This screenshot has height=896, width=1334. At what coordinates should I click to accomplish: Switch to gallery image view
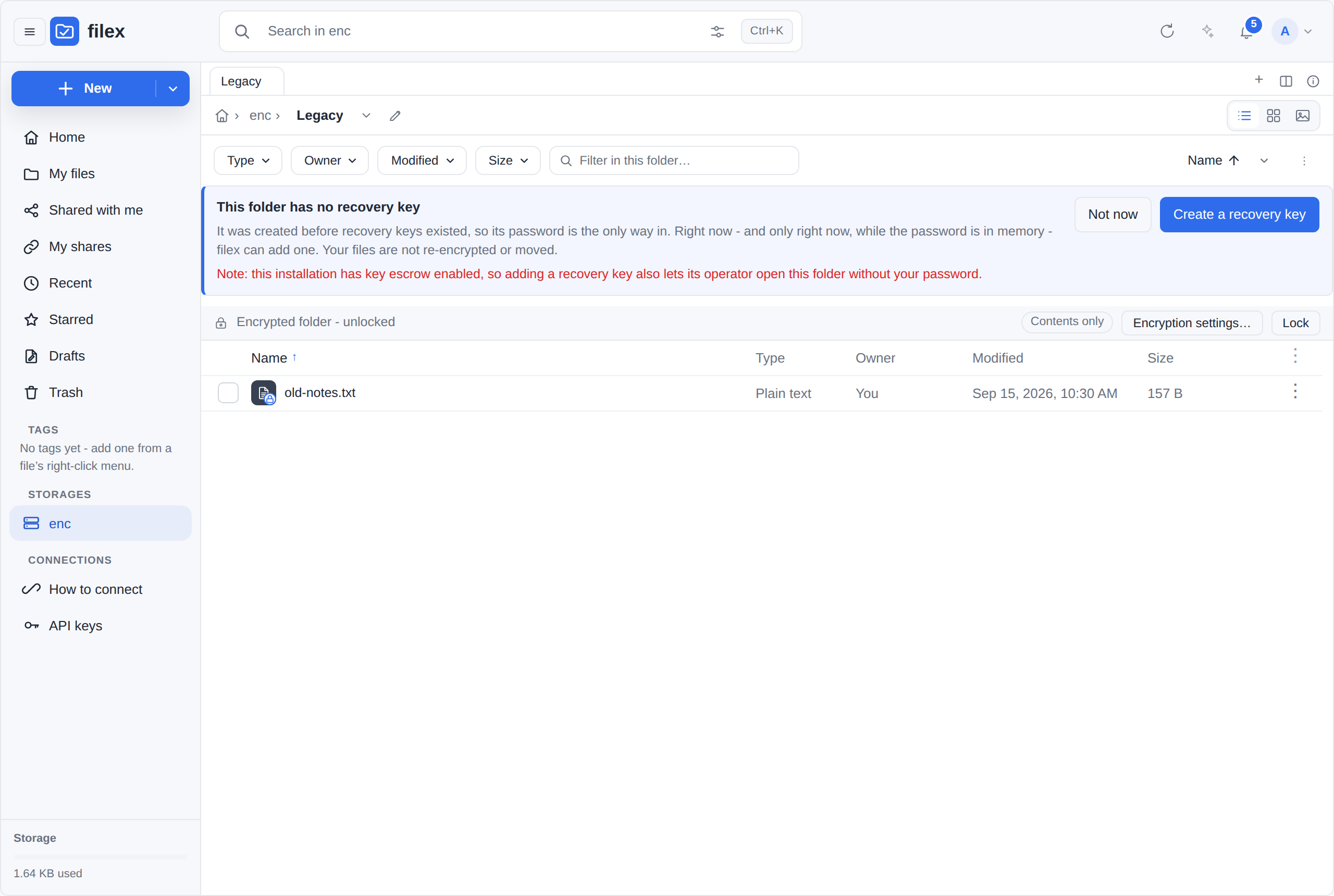1303,116
